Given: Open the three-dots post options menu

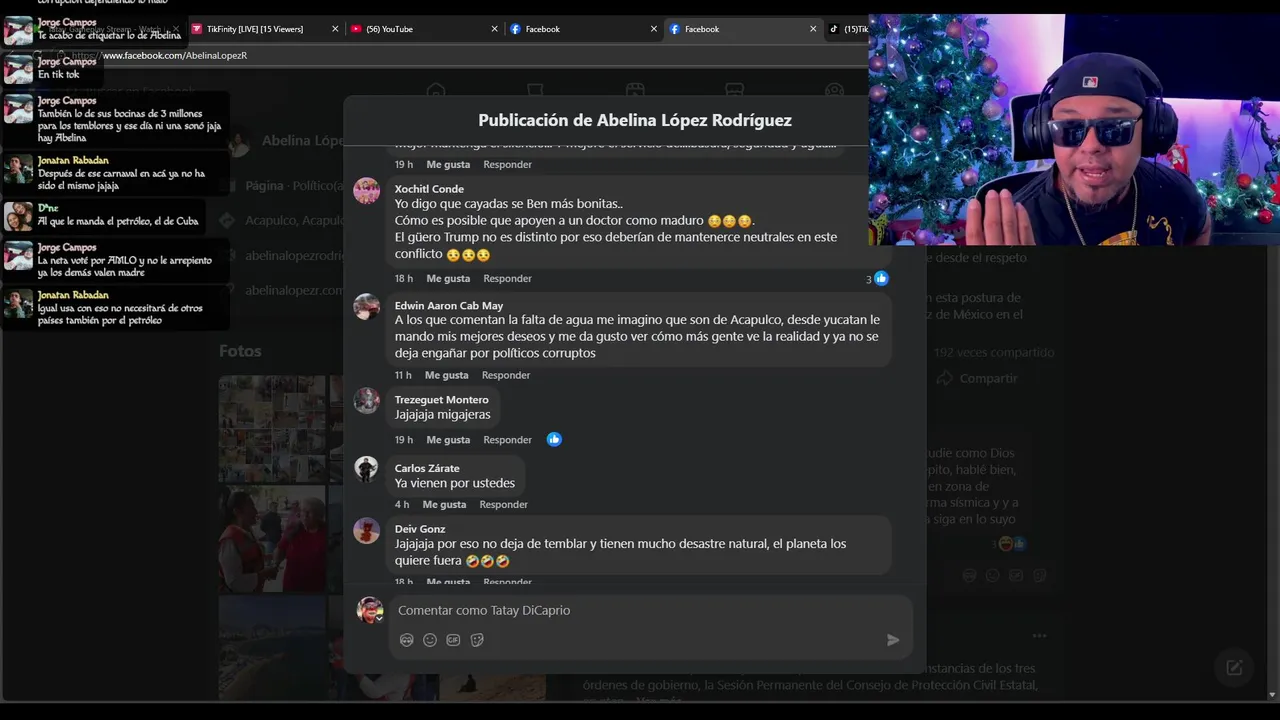Looking at the screenshot, I should [1039, 636].
